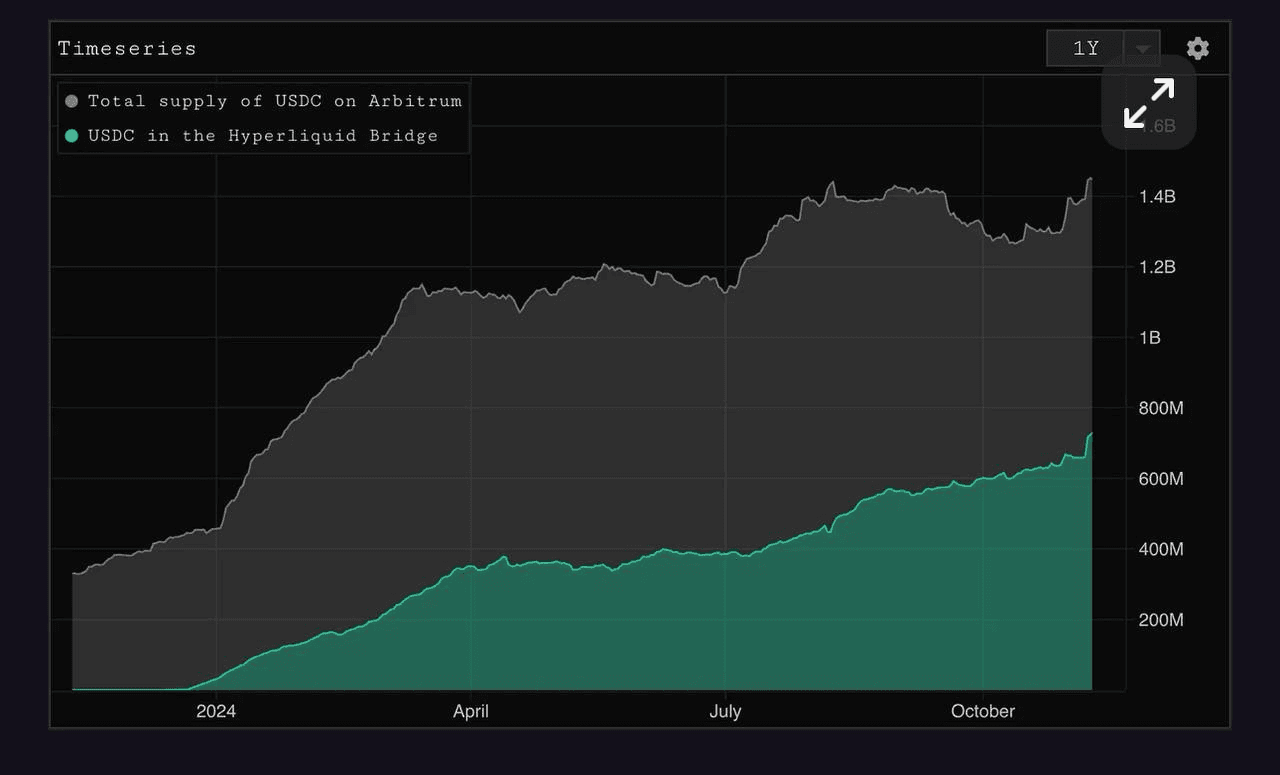Viewport: 1280px width, 775px height.
Task: Click the 800M y-axis label
Action: pyautogui.click(x=1161, y=408)
